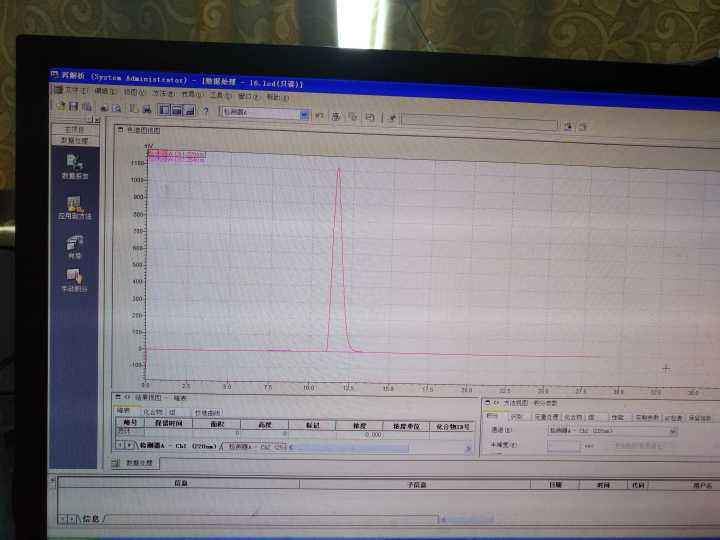Click the results table horizontal scrollbar

coord(381,448)
